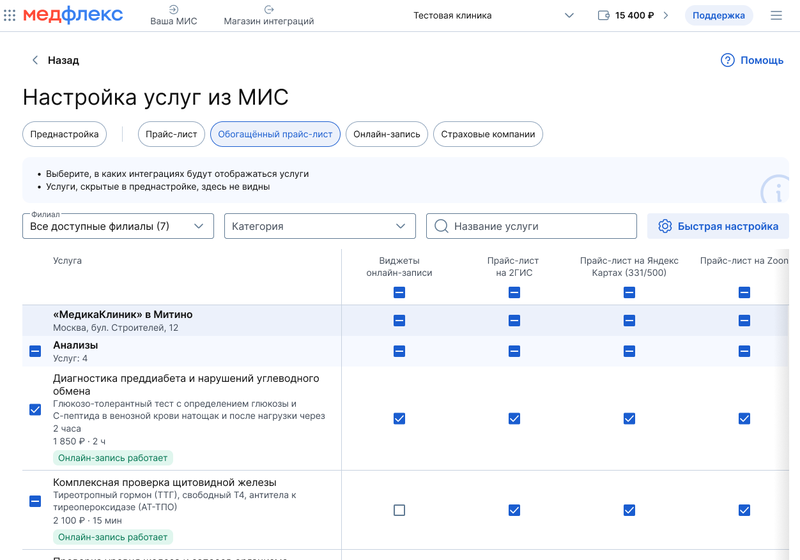The width and height of the screenshot is (800, 560).
Task: Toggle Анализы 2ГИС column checkbox
Action: coord(514,351)
